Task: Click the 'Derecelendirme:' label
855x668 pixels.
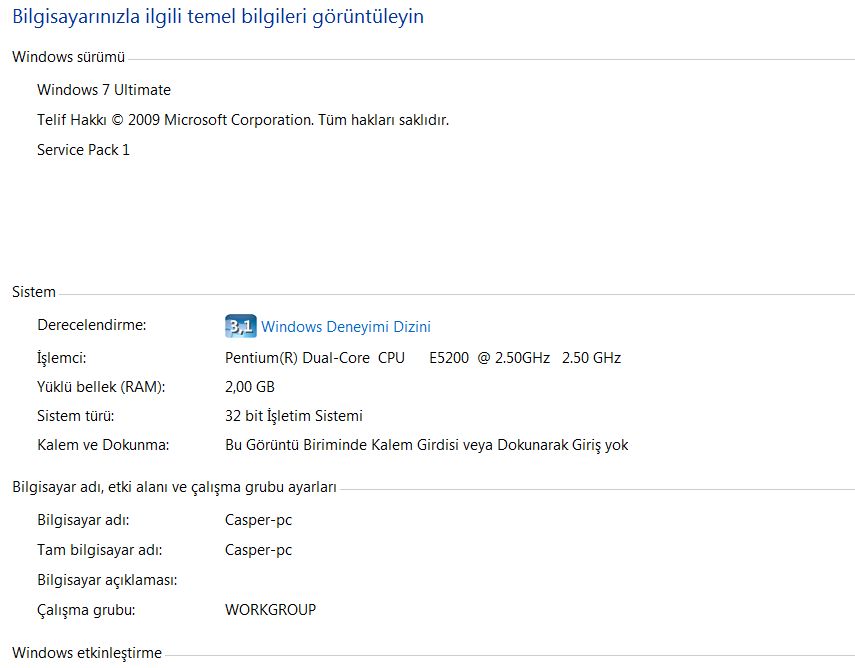Action: (92, 325)
